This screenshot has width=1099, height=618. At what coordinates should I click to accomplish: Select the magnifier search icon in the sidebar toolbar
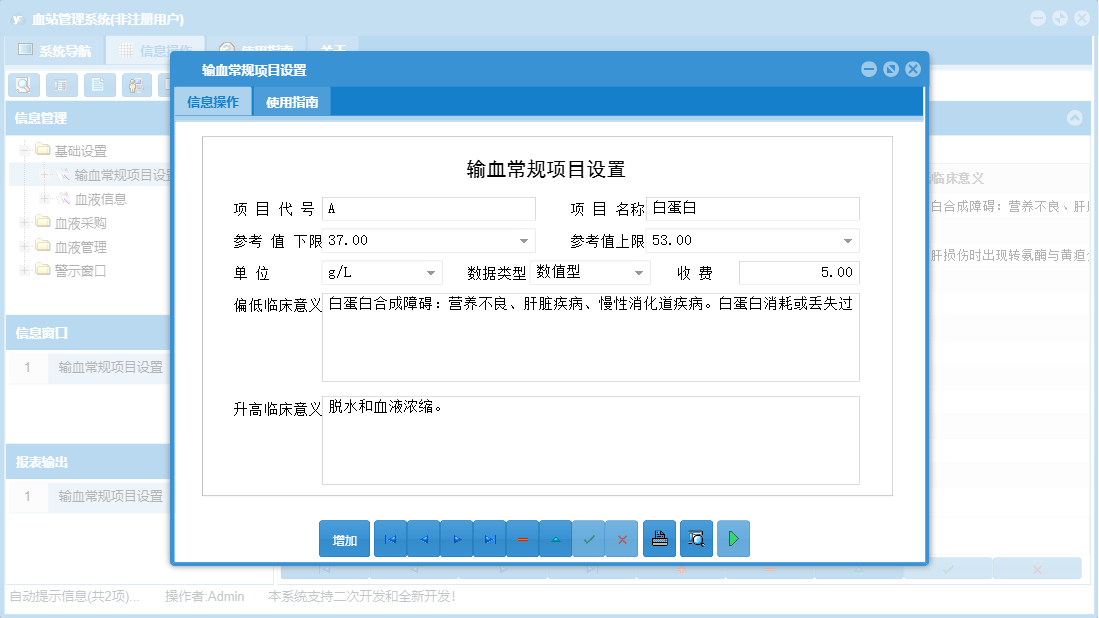[x=22, y=85]
